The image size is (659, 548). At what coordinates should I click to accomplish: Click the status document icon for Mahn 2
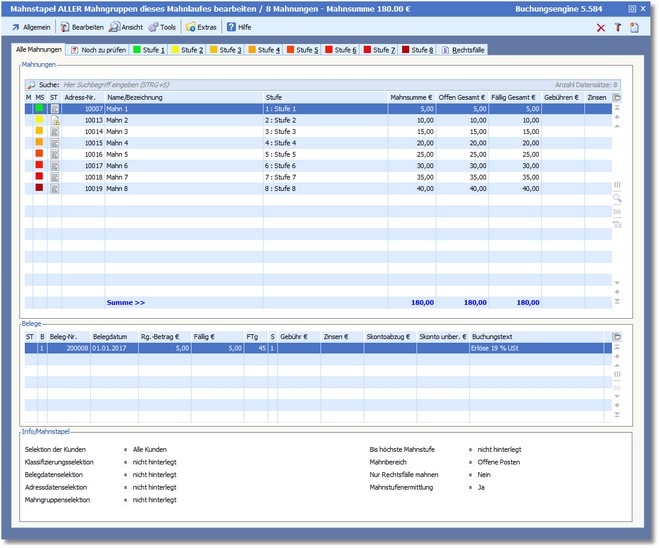tap(55, 120)
